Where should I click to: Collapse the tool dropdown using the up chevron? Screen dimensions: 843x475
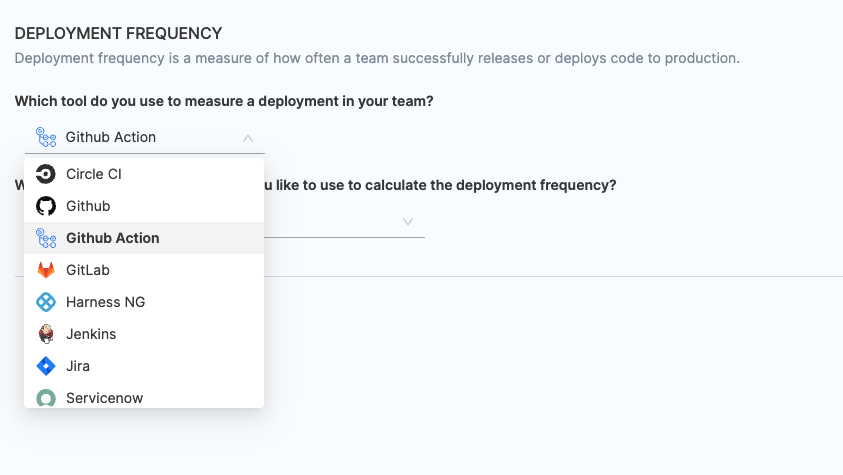[x=248, y=138]
